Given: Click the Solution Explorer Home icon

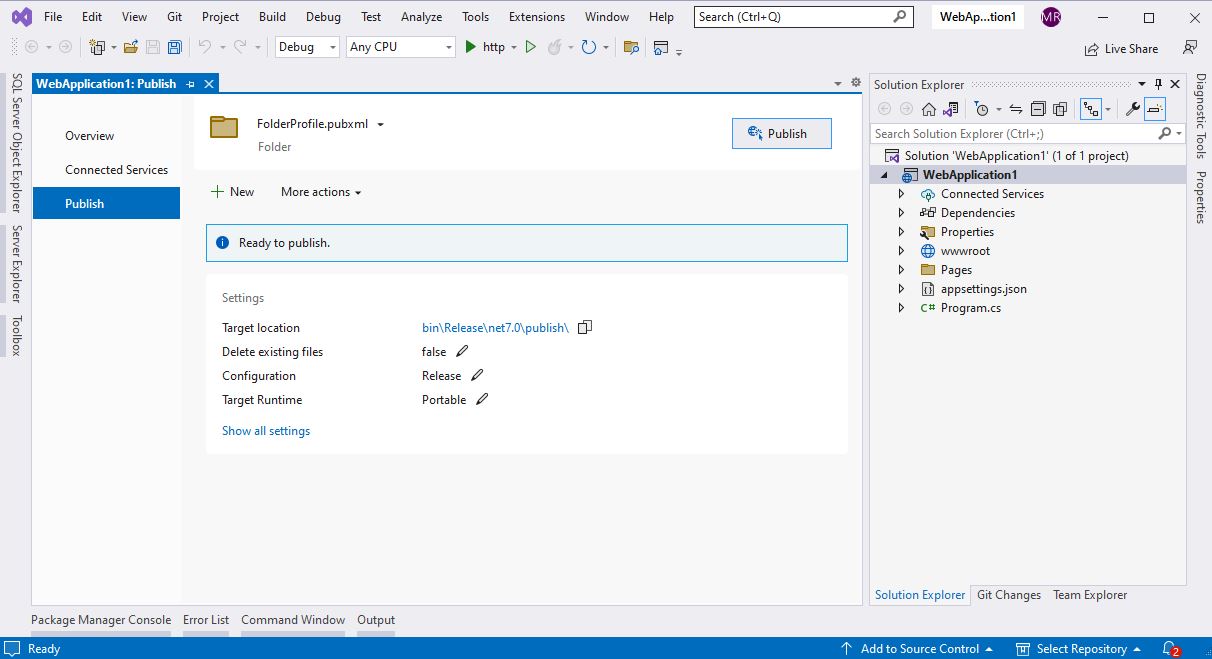Looking at the screenshot, I should point(929,109).
